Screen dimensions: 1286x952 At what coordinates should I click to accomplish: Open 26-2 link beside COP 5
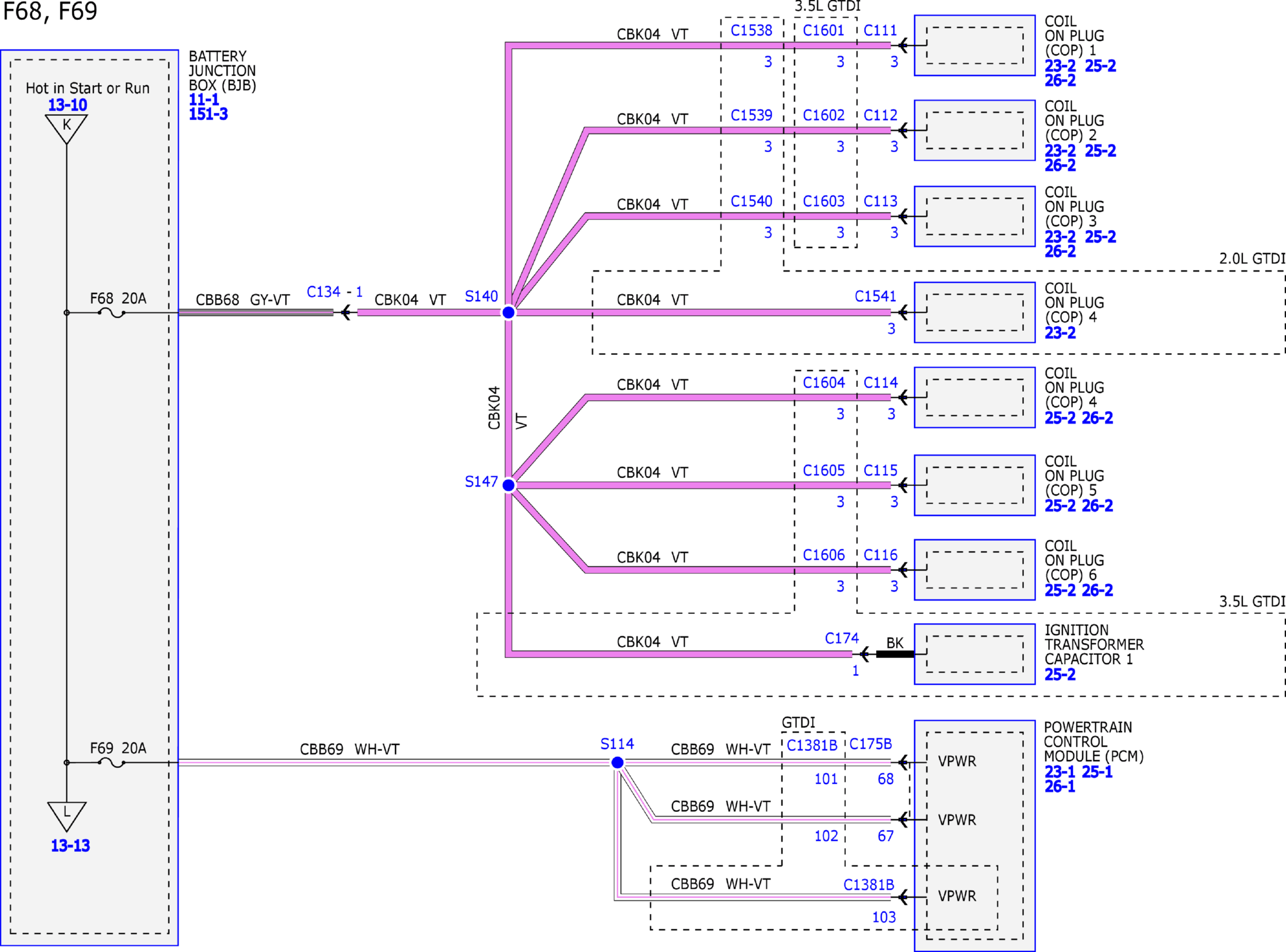click(1097, 505)
